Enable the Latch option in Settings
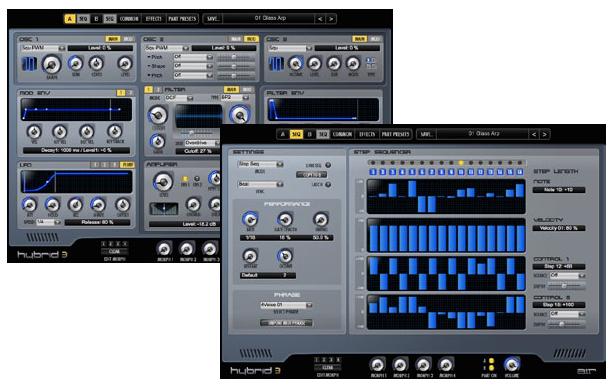This screenshot has height=390, width=610. click(328, 184)
